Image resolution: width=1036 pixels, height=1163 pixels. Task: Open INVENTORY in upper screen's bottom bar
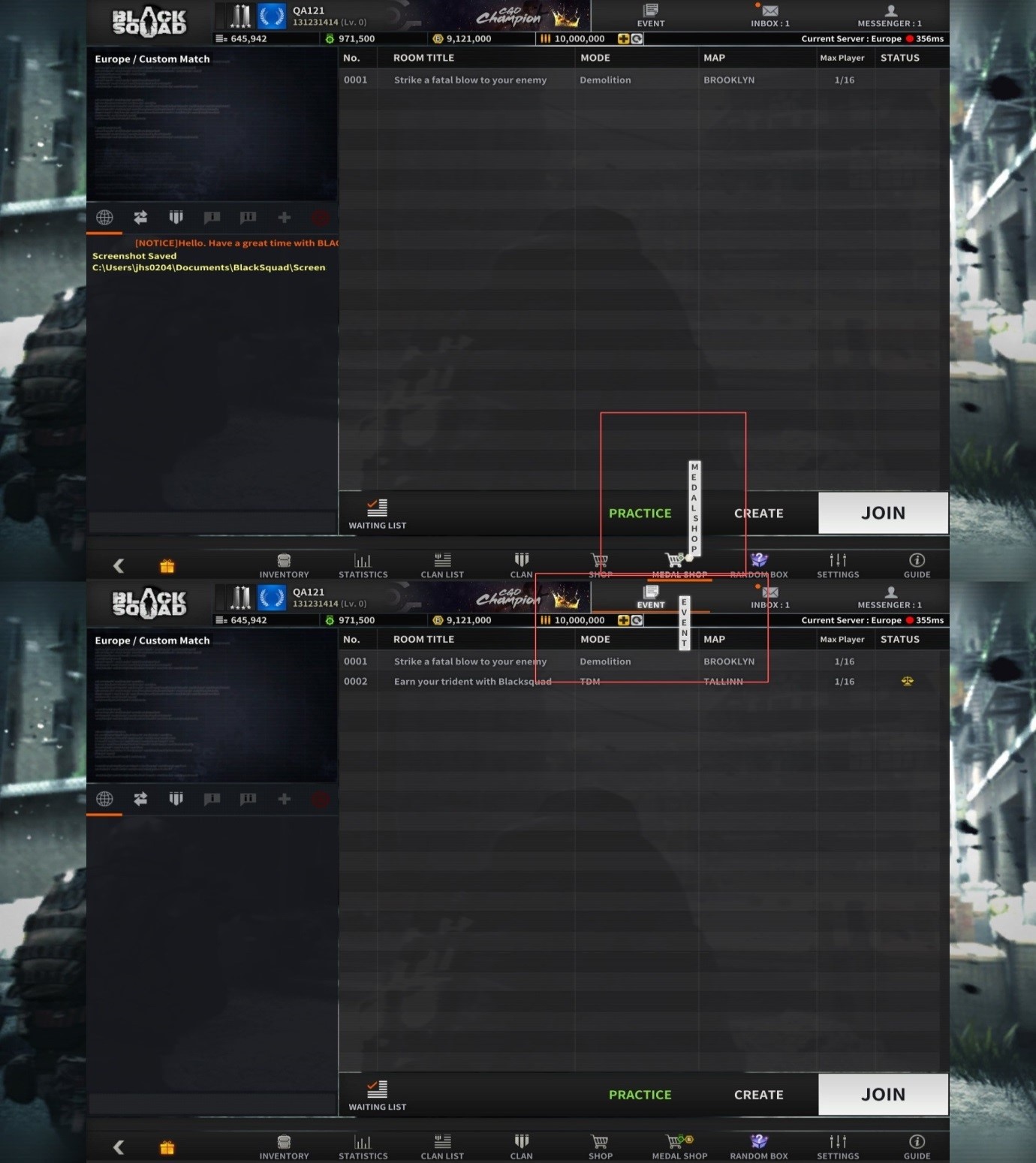click(x=284, y=565)
